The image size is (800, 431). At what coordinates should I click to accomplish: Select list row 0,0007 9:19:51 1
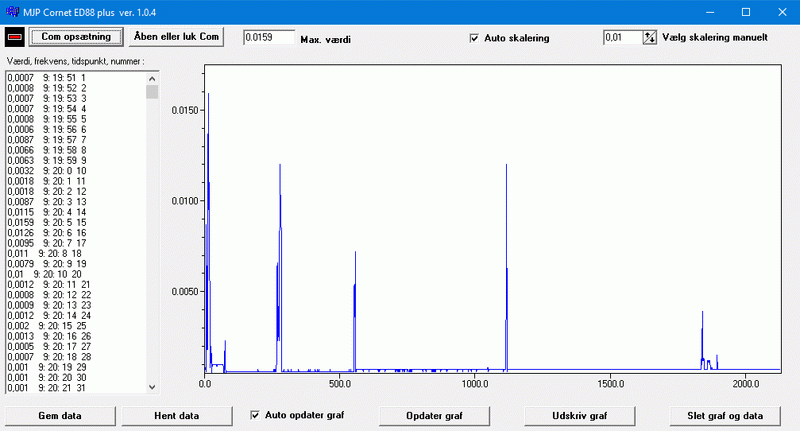click(x=76, y=78)
